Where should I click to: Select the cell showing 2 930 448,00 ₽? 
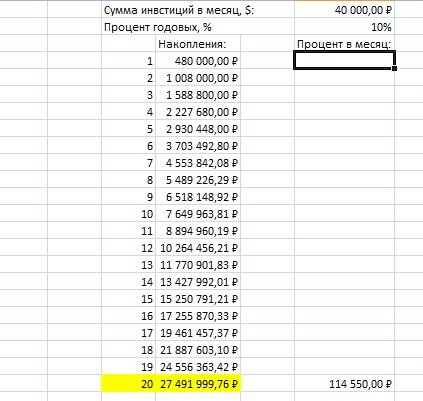[x=198, y=129]
